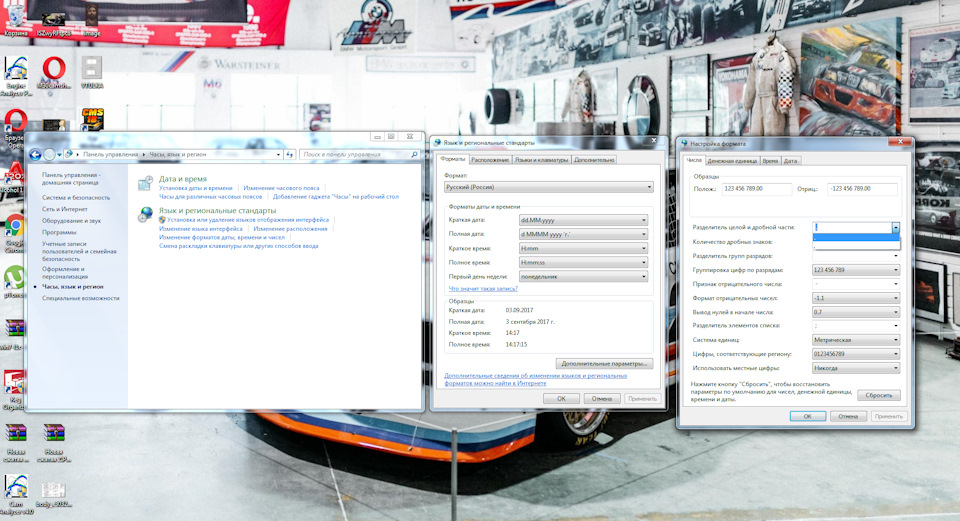The height and width of the screenshot is (521, 960).
Task: Switch to the Денежная единица tab
Action: (732, 161)
